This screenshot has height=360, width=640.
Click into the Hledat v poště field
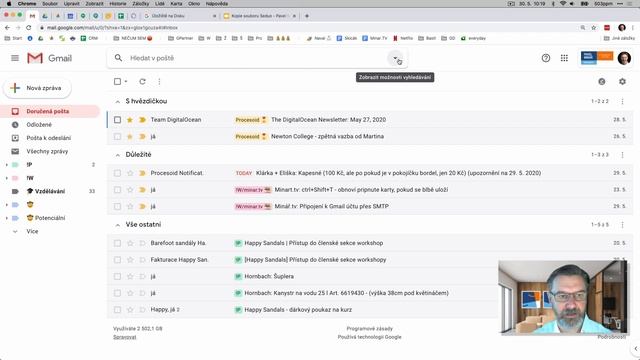click(257, 58)
